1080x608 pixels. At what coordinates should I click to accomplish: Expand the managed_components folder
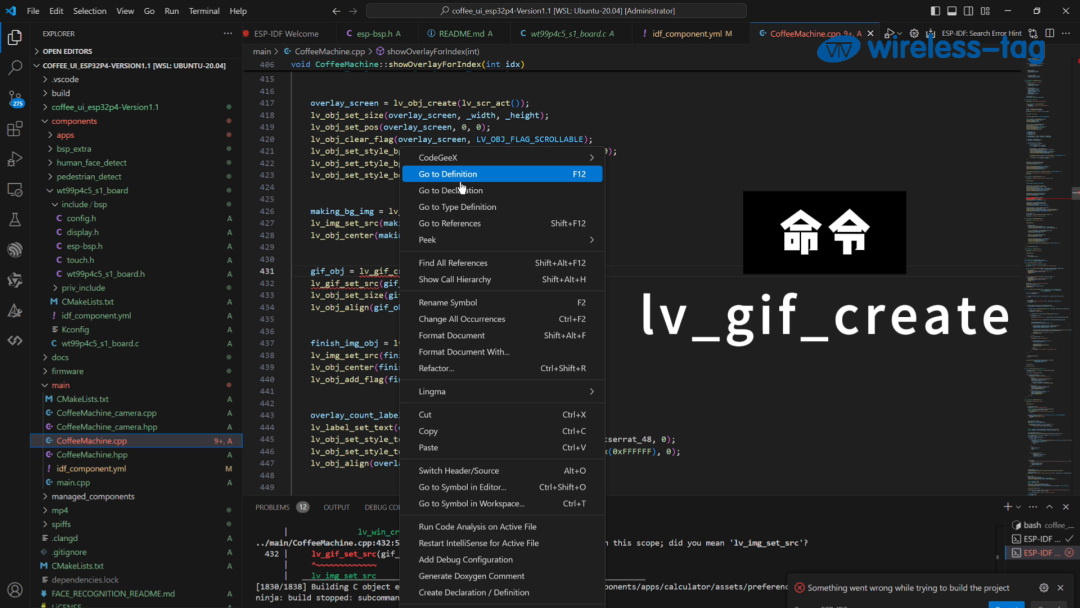tap(92, 496)
